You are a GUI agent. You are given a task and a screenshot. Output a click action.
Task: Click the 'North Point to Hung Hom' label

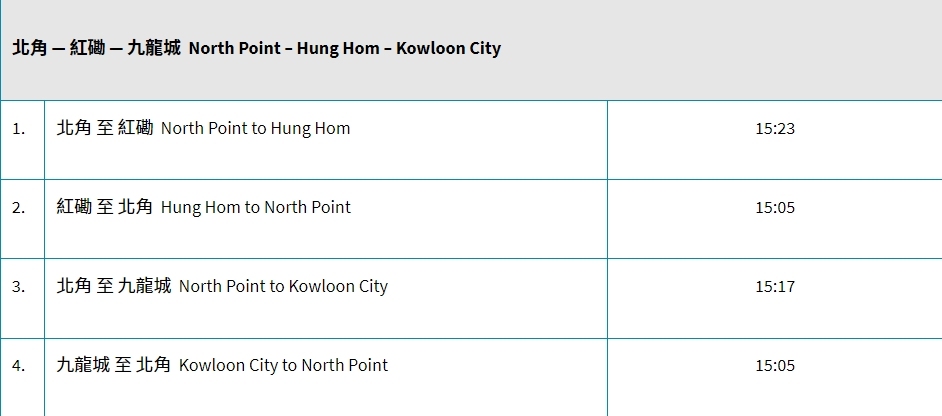pyautogui.click(x=255, y=128)
